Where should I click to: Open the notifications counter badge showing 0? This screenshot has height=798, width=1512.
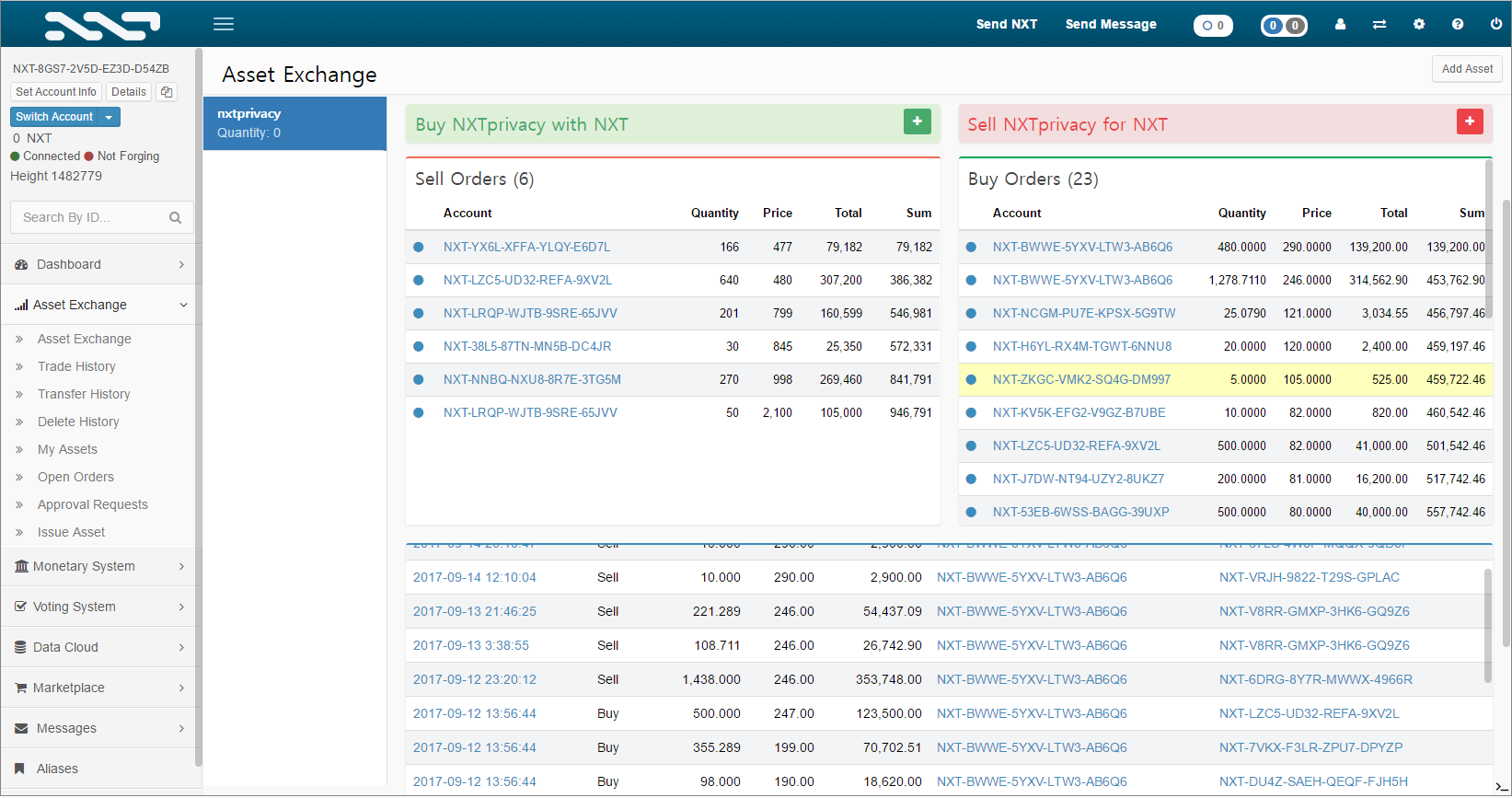tap(1213, 26)
